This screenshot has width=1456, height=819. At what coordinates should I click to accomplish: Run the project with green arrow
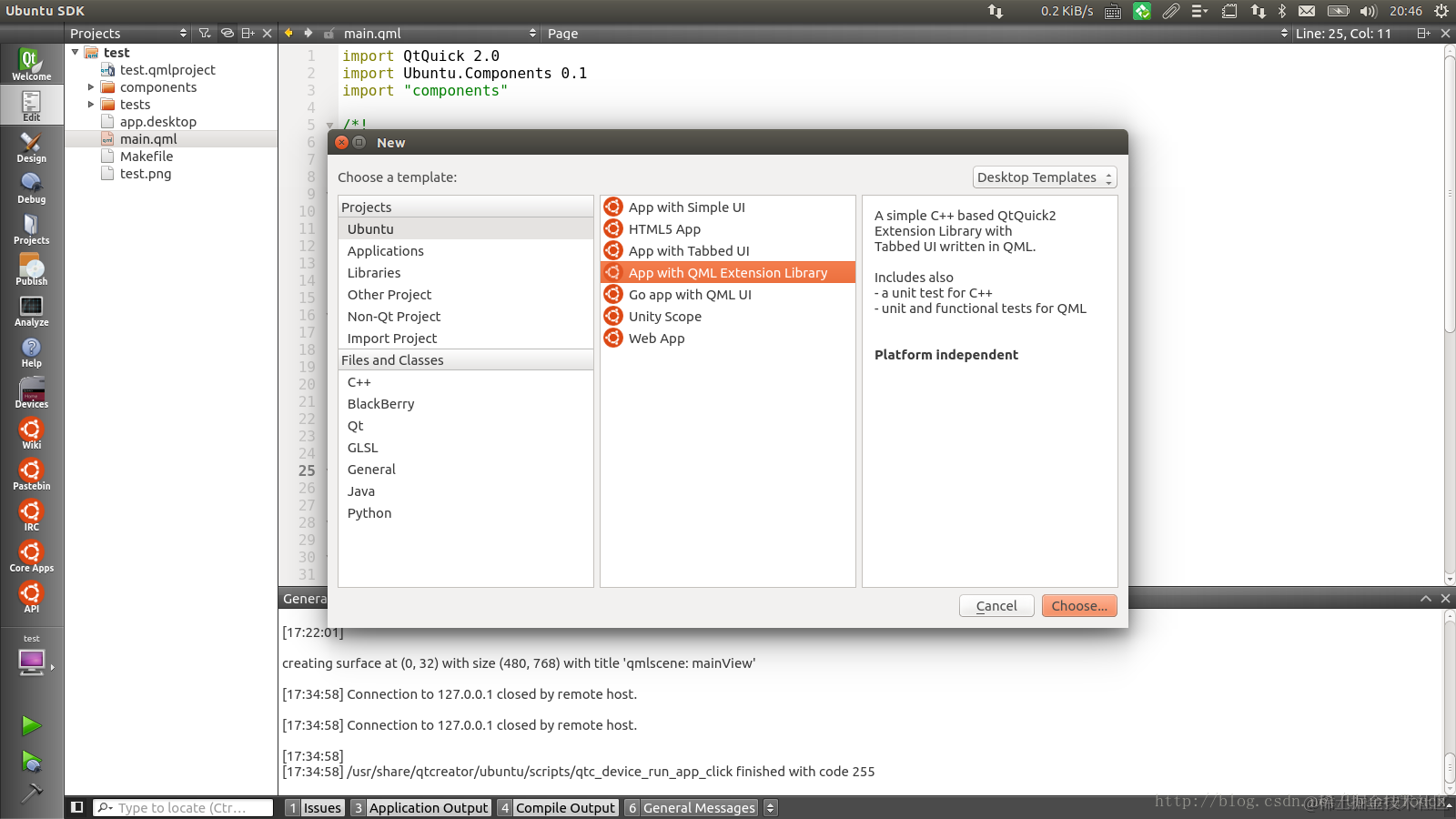tap(31, 725)
